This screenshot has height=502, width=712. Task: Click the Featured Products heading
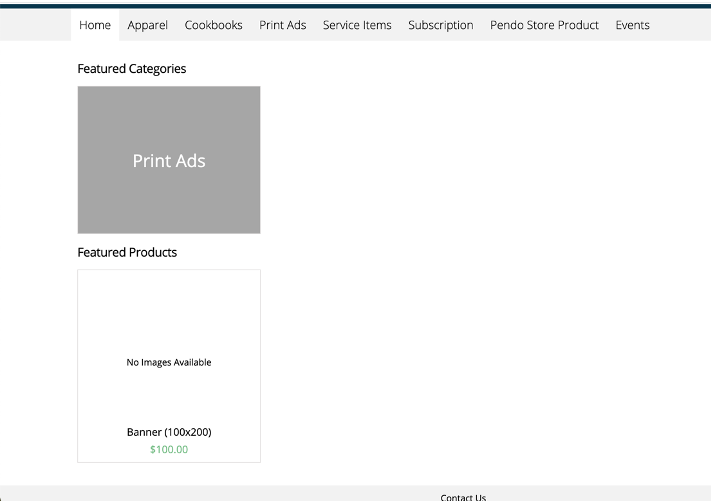coord(127,252)
